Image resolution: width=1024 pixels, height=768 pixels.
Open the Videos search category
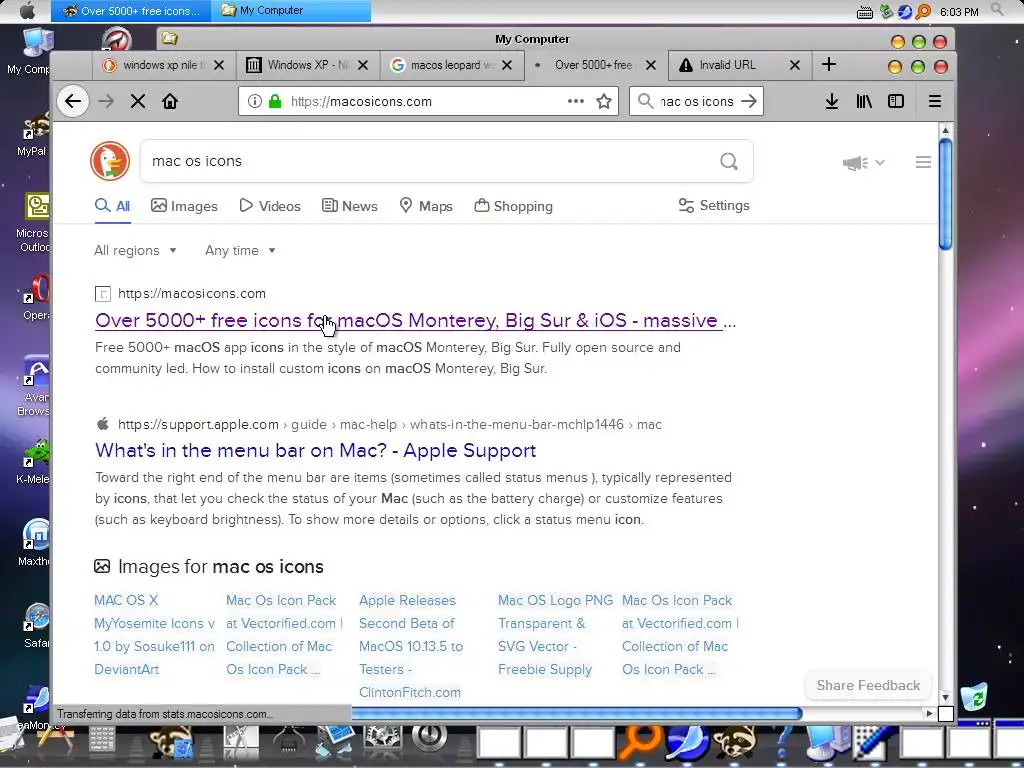point(270,206)
